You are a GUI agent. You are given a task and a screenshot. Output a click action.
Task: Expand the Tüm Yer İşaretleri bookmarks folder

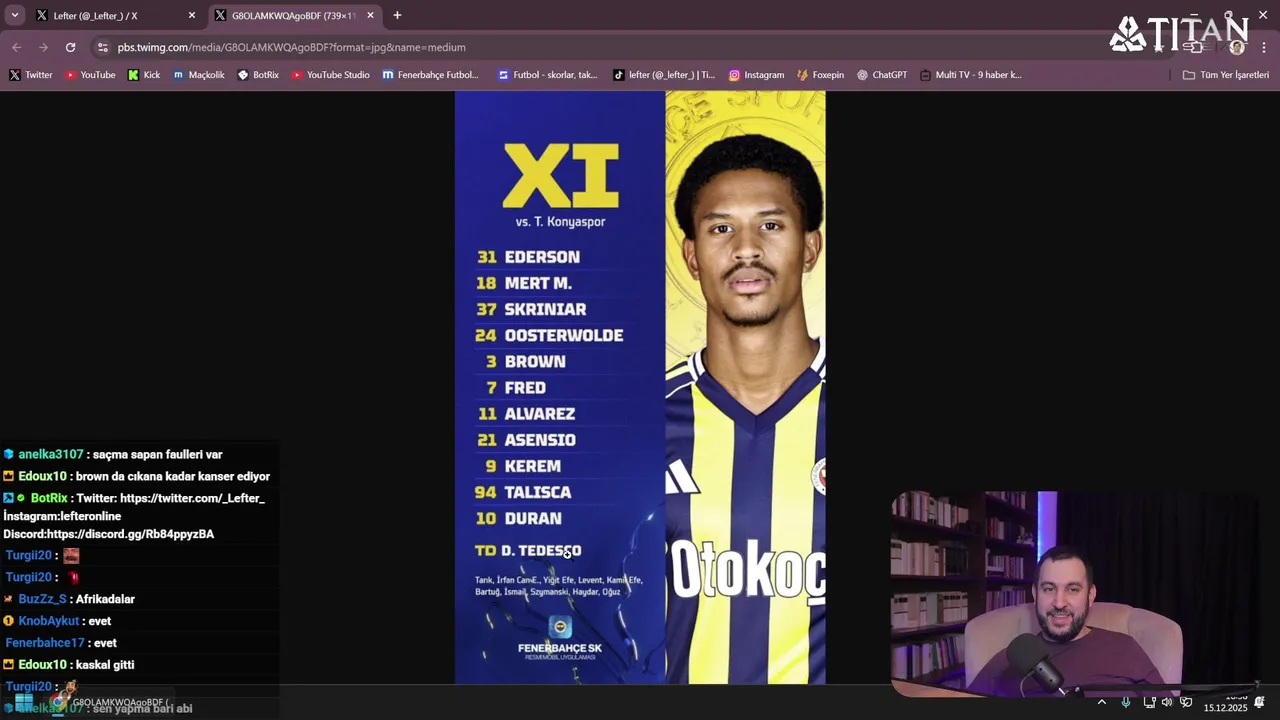click(x=1225, y=75)
